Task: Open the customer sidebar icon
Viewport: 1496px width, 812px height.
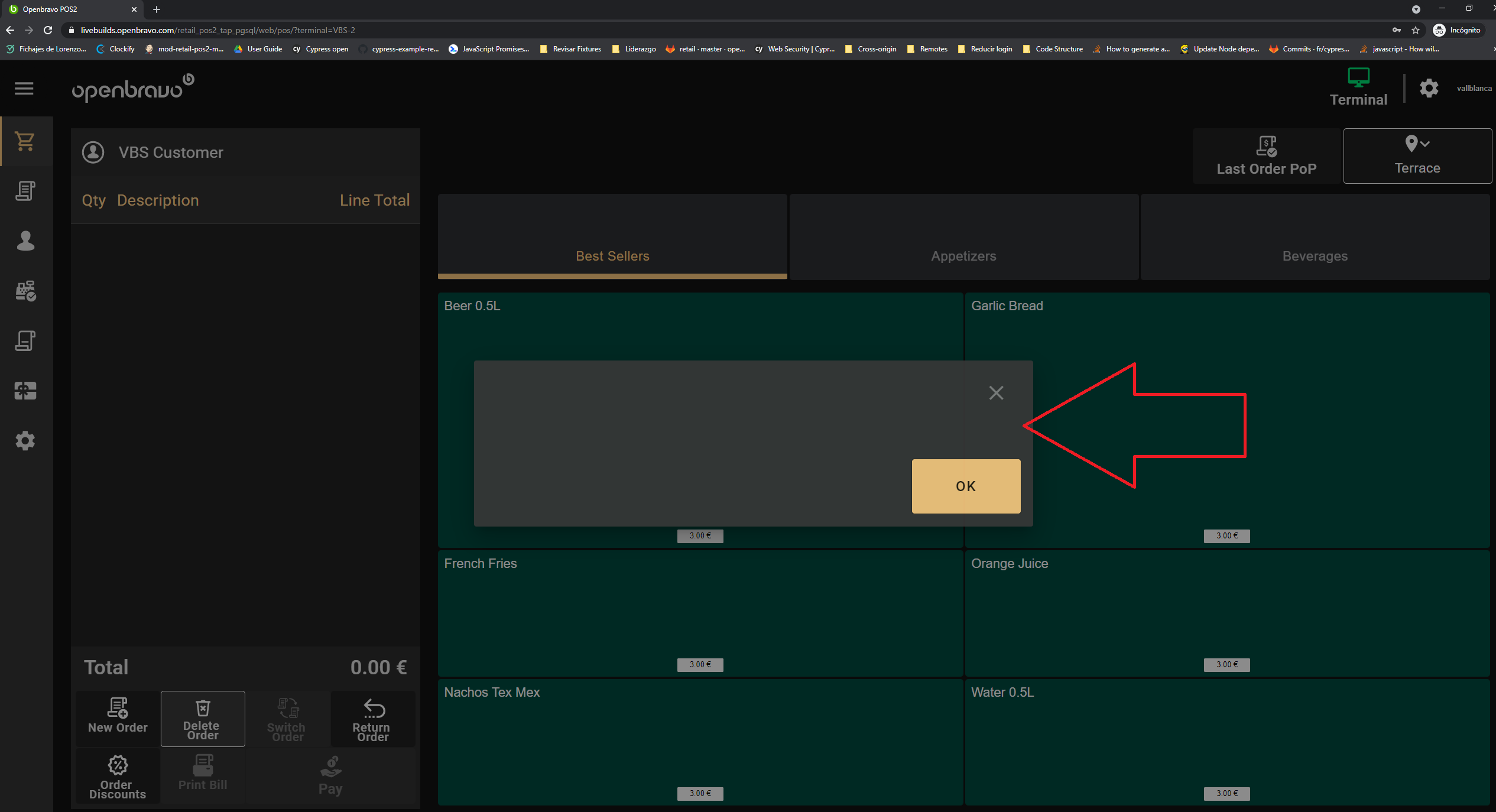Action: pyautogui.click(x=25, y=241)
